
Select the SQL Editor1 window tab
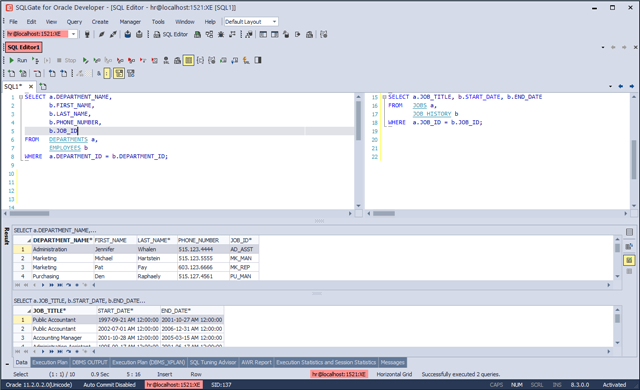pos(24,47)
